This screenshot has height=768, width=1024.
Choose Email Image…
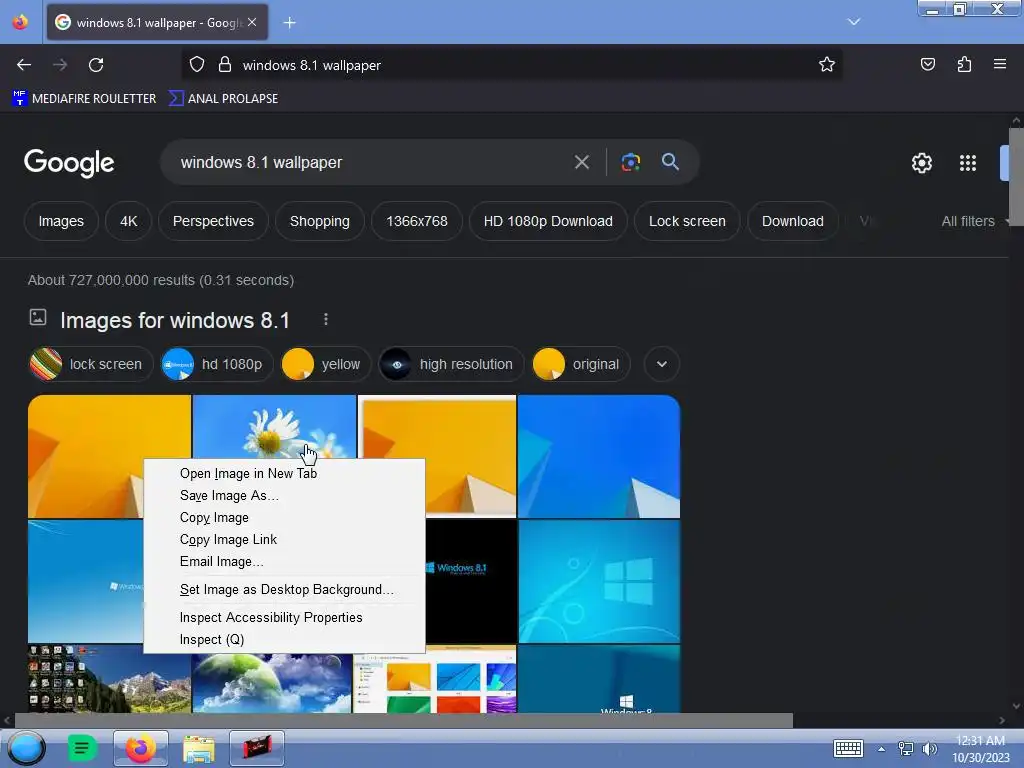tap(284, 562)
